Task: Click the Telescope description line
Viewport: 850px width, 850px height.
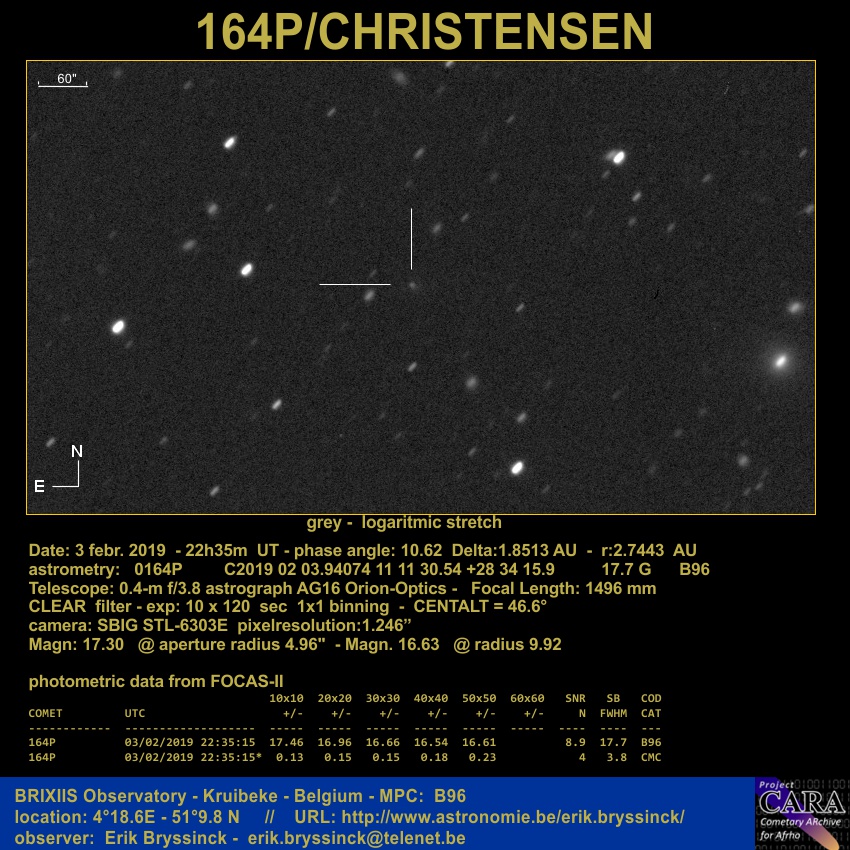Action: click(x=342, y=589)
